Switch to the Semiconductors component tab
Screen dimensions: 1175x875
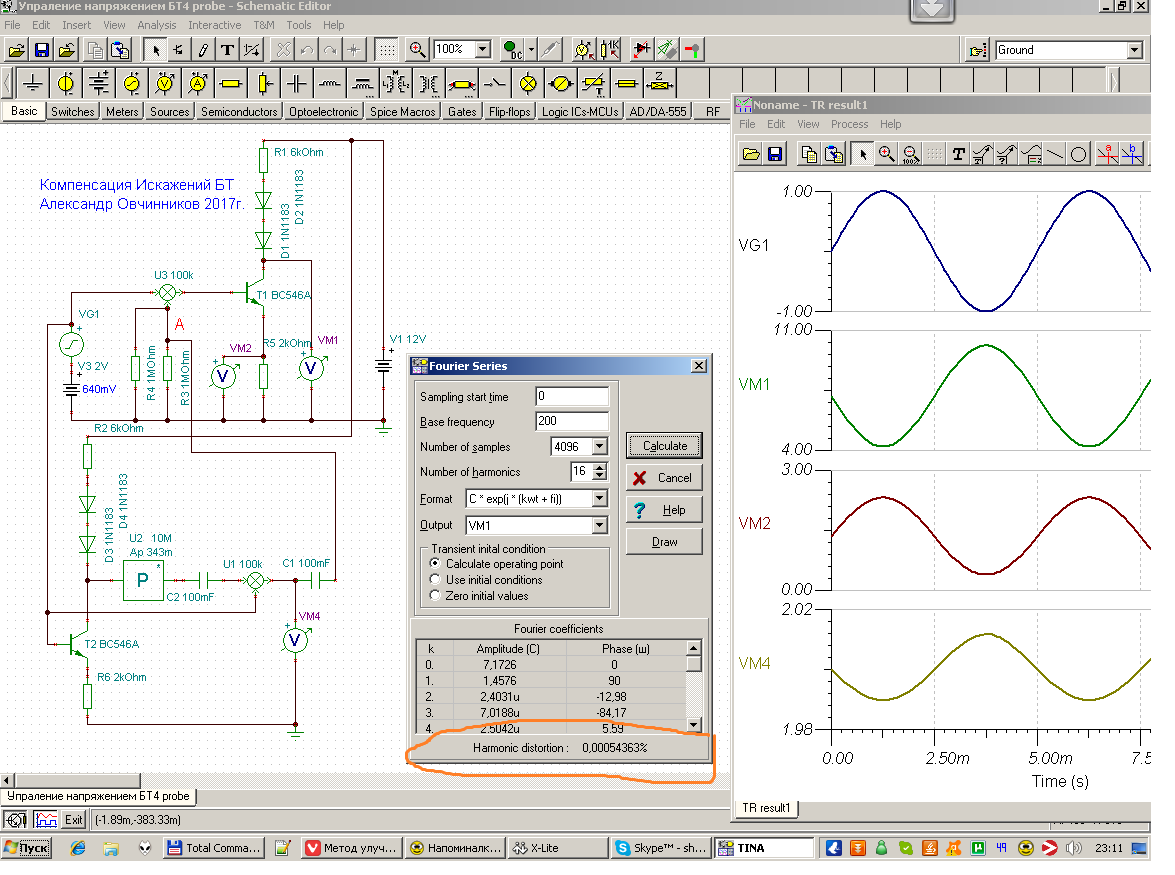click(239, 112)
